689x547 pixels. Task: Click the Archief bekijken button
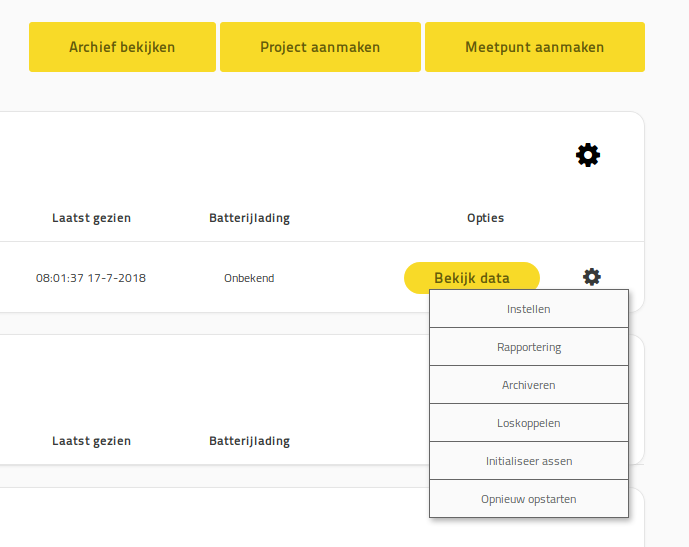click(x=122, y=47)
